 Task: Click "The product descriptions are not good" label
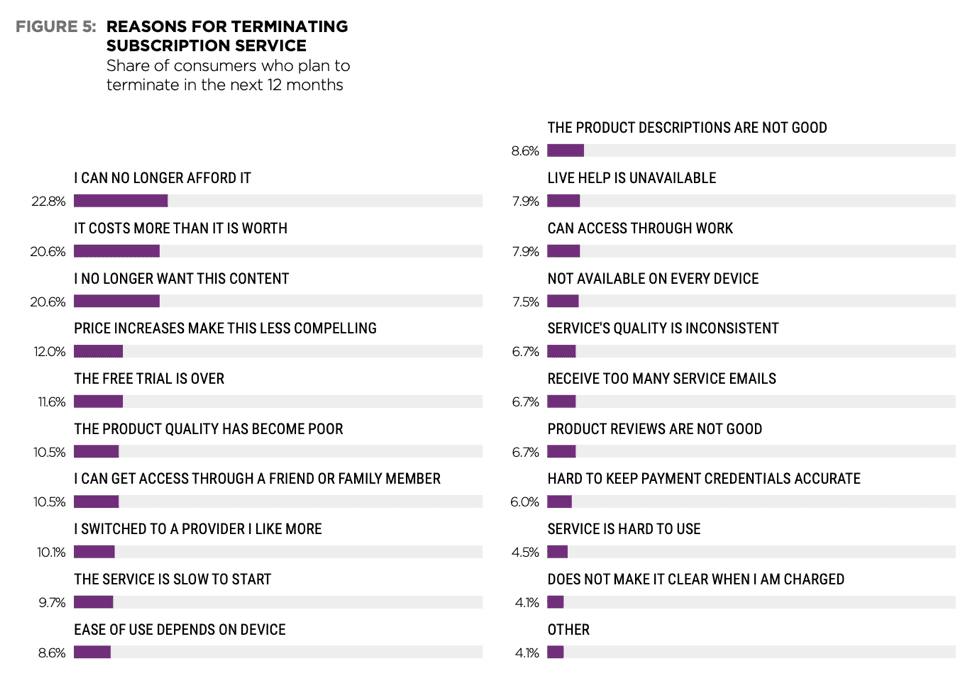click(687, 128)
